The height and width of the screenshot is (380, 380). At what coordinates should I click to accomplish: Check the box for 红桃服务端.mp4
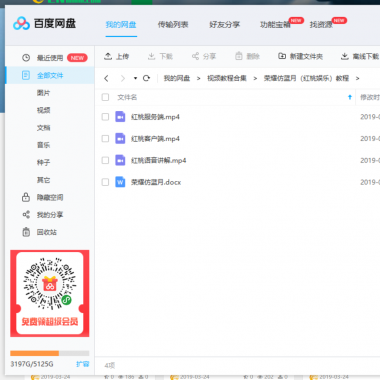105,117
